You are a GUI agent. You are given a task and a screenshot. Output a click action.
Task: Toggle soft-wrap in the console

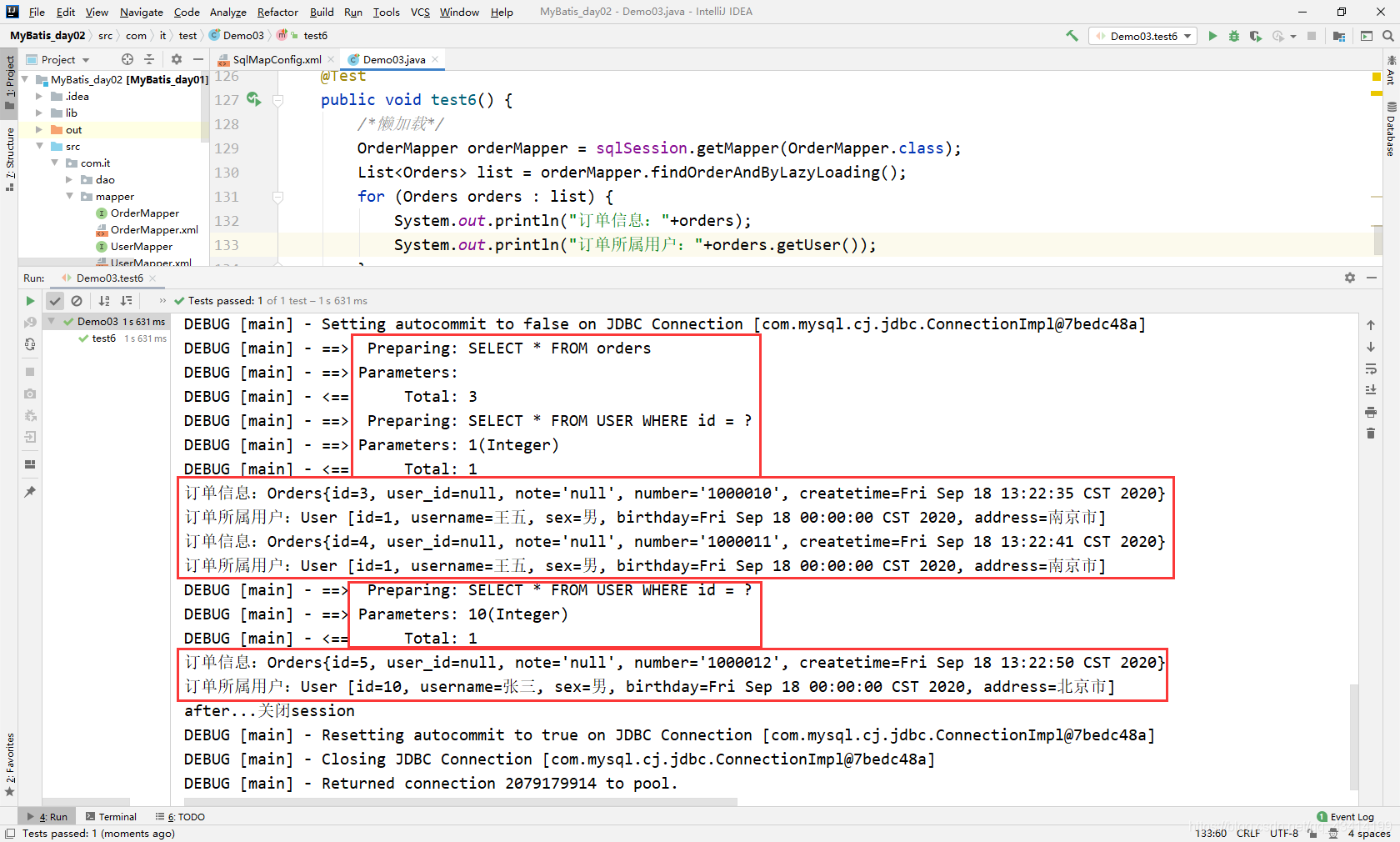(x=1371, y=368)
